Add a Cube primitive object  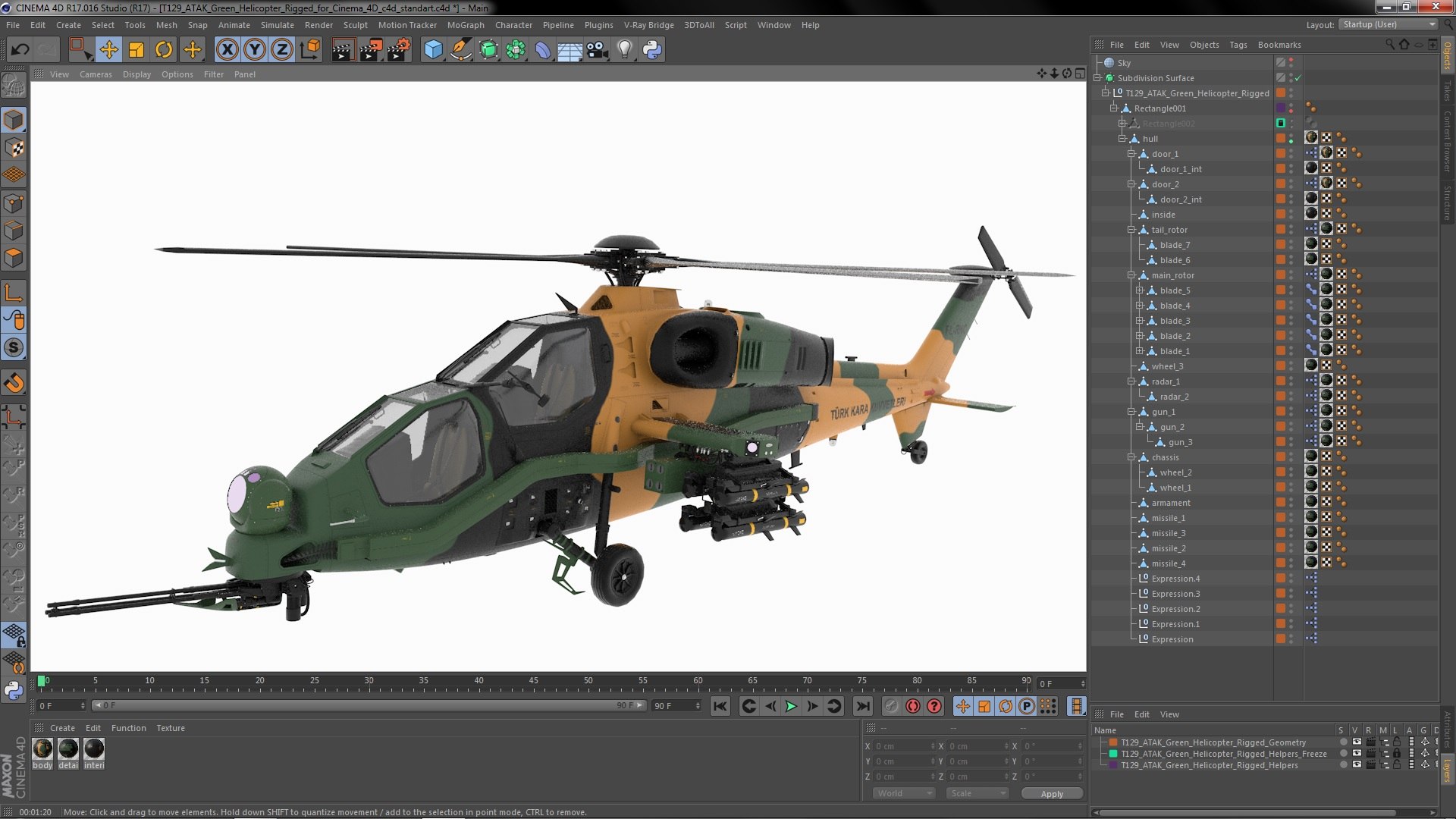tap(433, 50)
